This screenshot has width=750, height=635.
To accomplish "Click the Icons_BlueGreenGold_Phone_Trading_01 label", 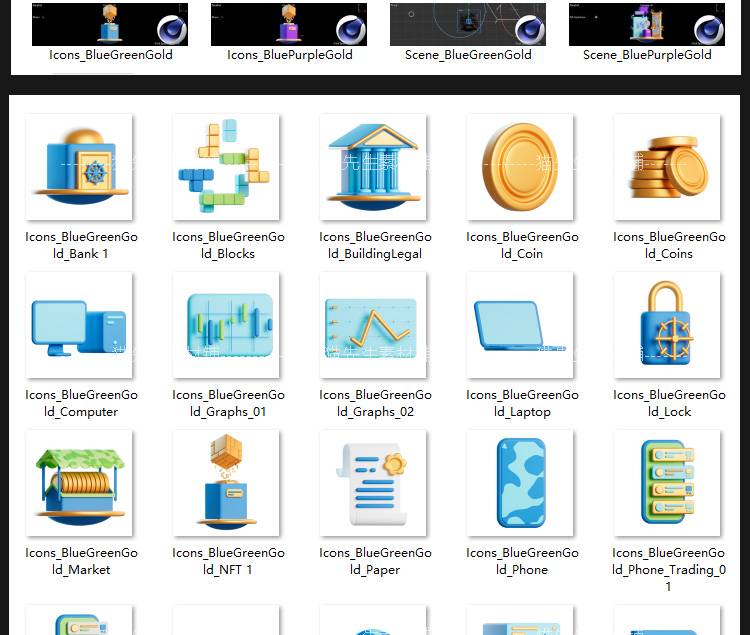I will [x=669, y=569].
